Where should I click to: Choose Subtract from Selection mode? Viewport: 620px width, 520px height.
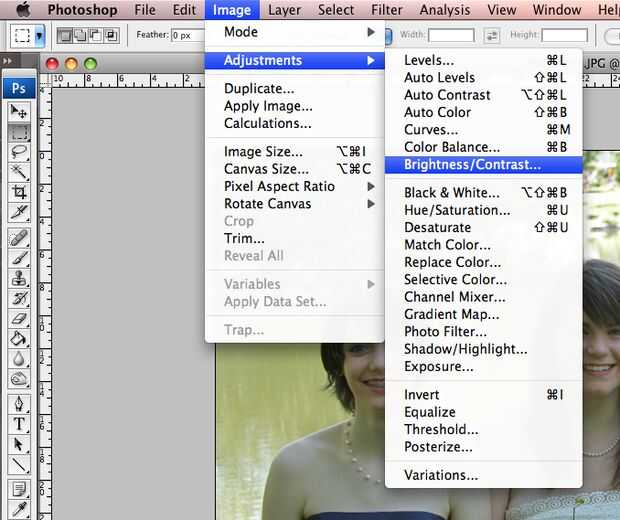95,36
